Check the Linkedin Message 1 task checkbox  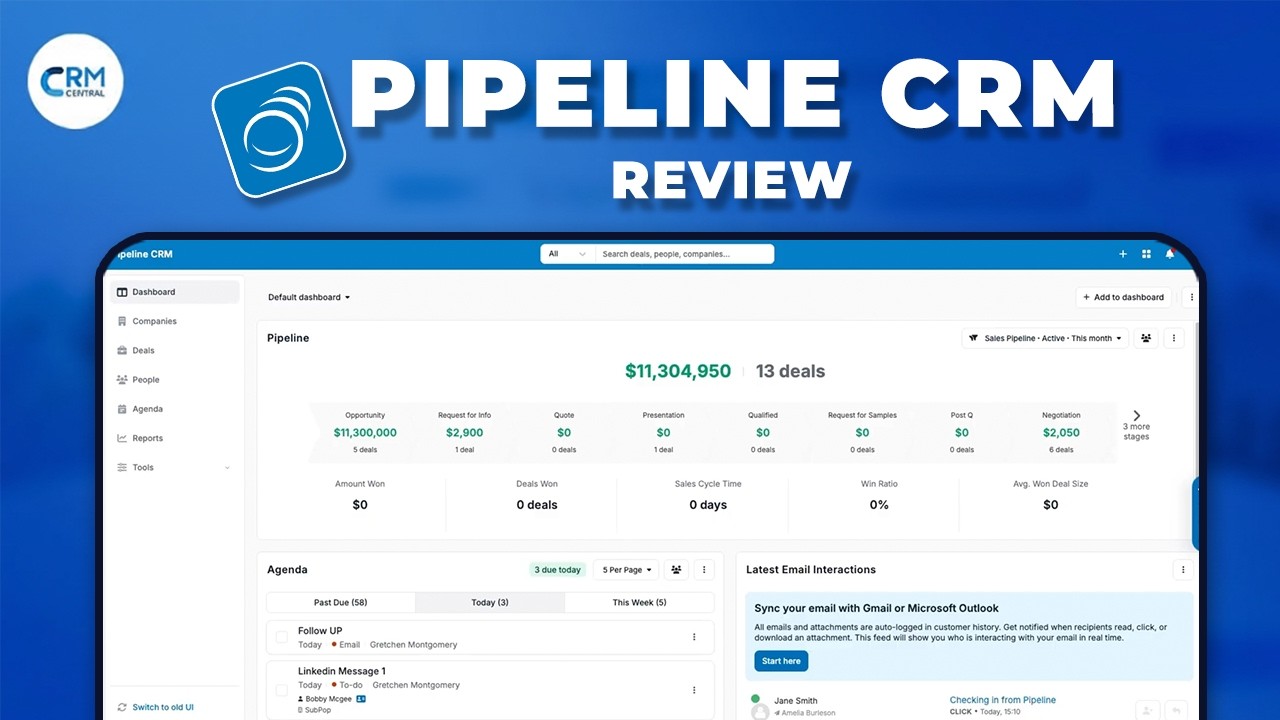point(282,690)
